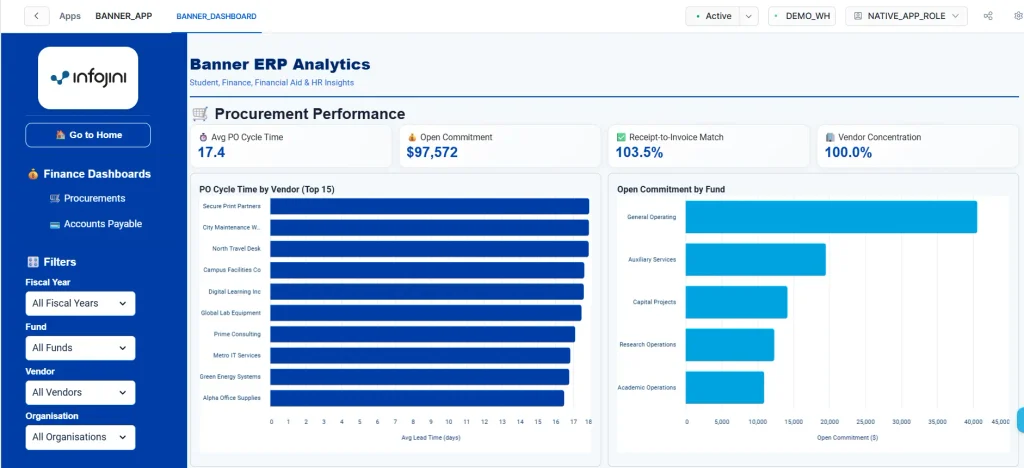
Task: Click the Fund filter label
Action: tap(36, 327)
